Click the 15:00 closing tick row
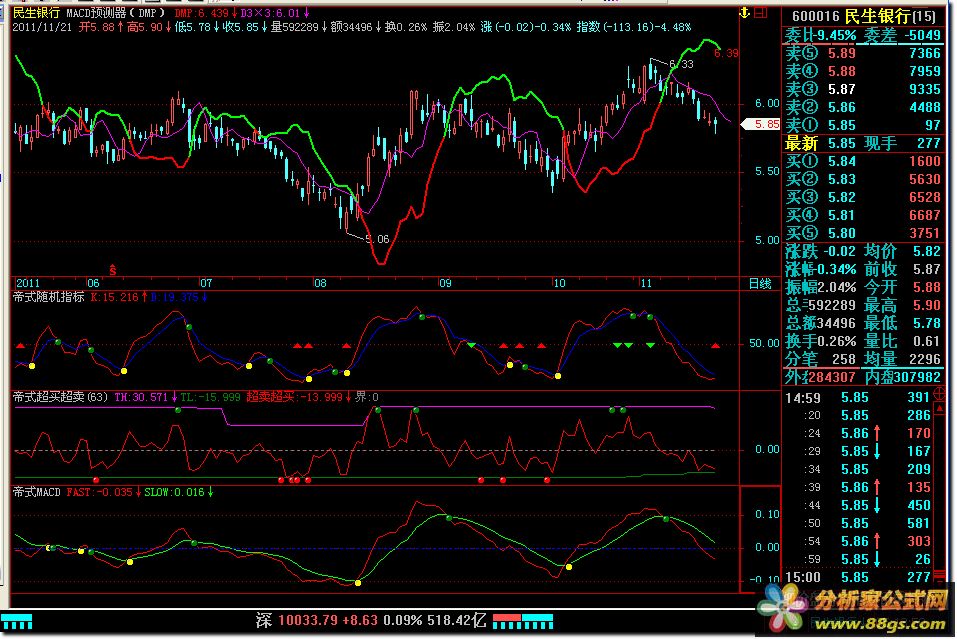This screenshot has width=957, height=639. (x=857, y=577)
